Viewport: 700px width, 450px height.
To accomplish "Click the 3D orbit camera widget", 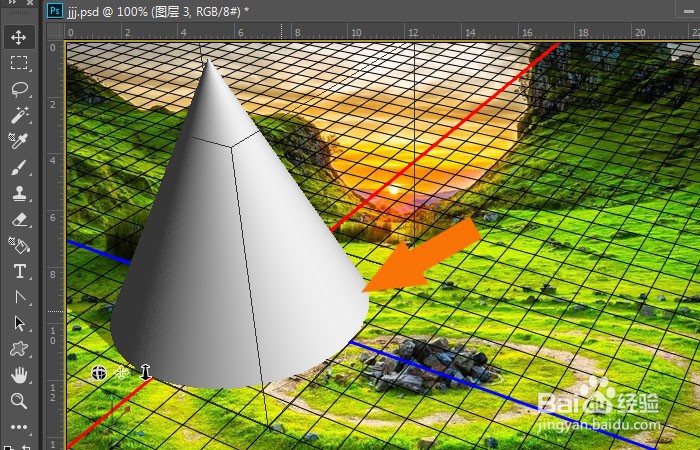I will click(99, 372).
